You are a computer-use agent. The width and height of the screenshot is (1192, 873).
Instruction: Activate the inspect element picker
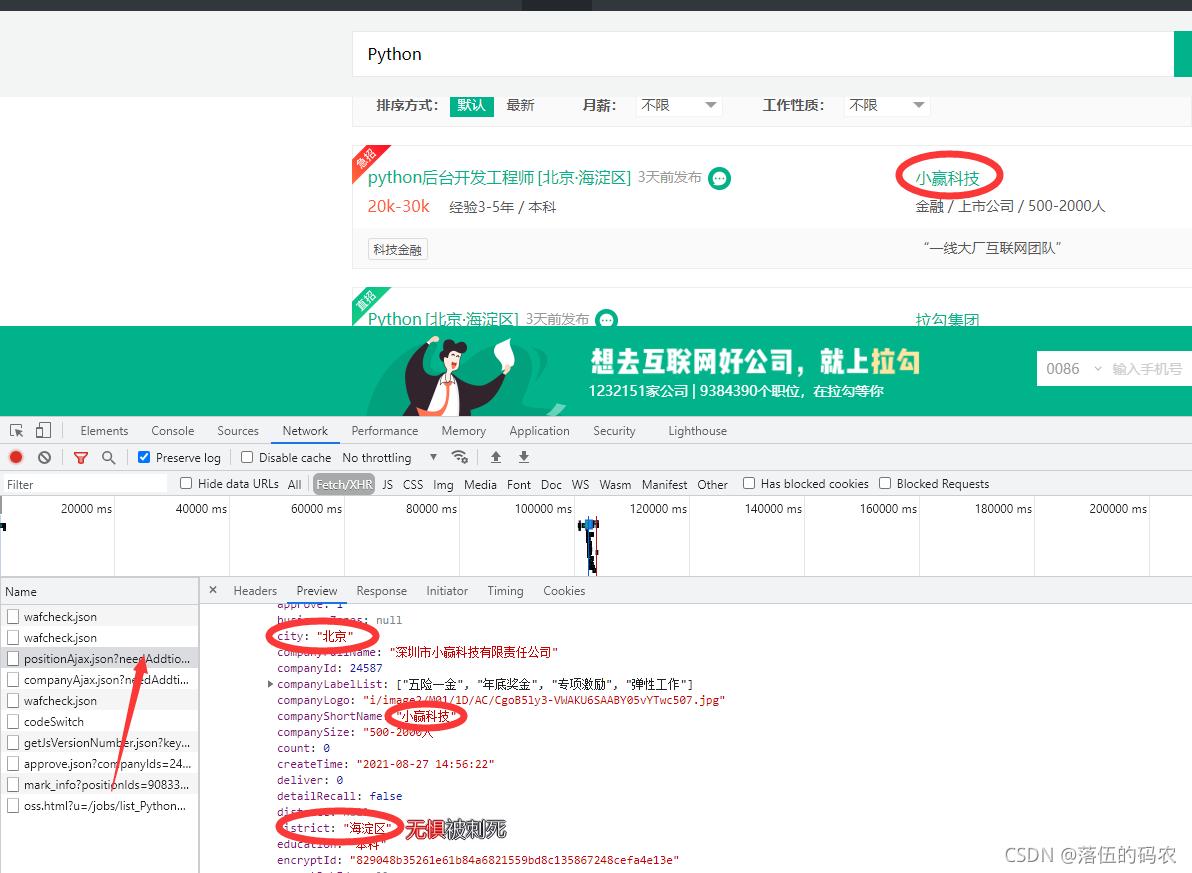click(x=16, y=430)
